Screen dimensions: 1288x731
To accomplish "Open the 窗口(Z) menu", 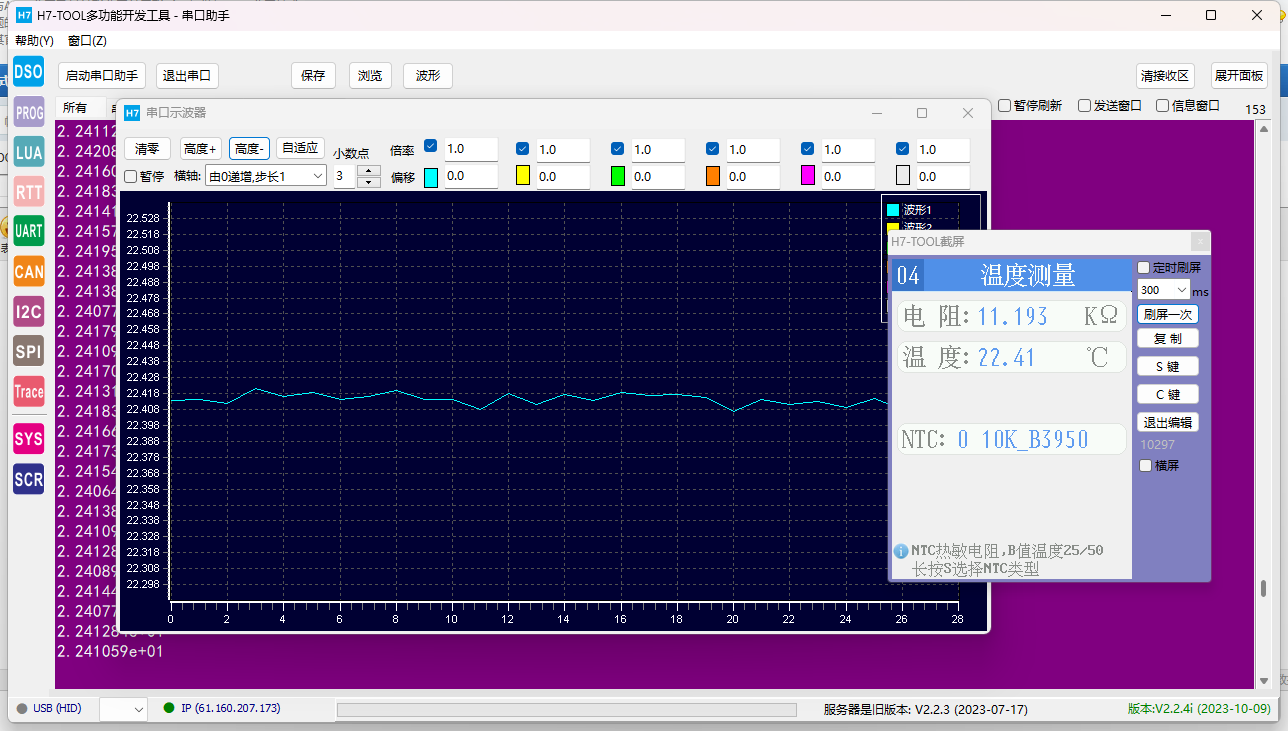I will (x=87, y=41).
